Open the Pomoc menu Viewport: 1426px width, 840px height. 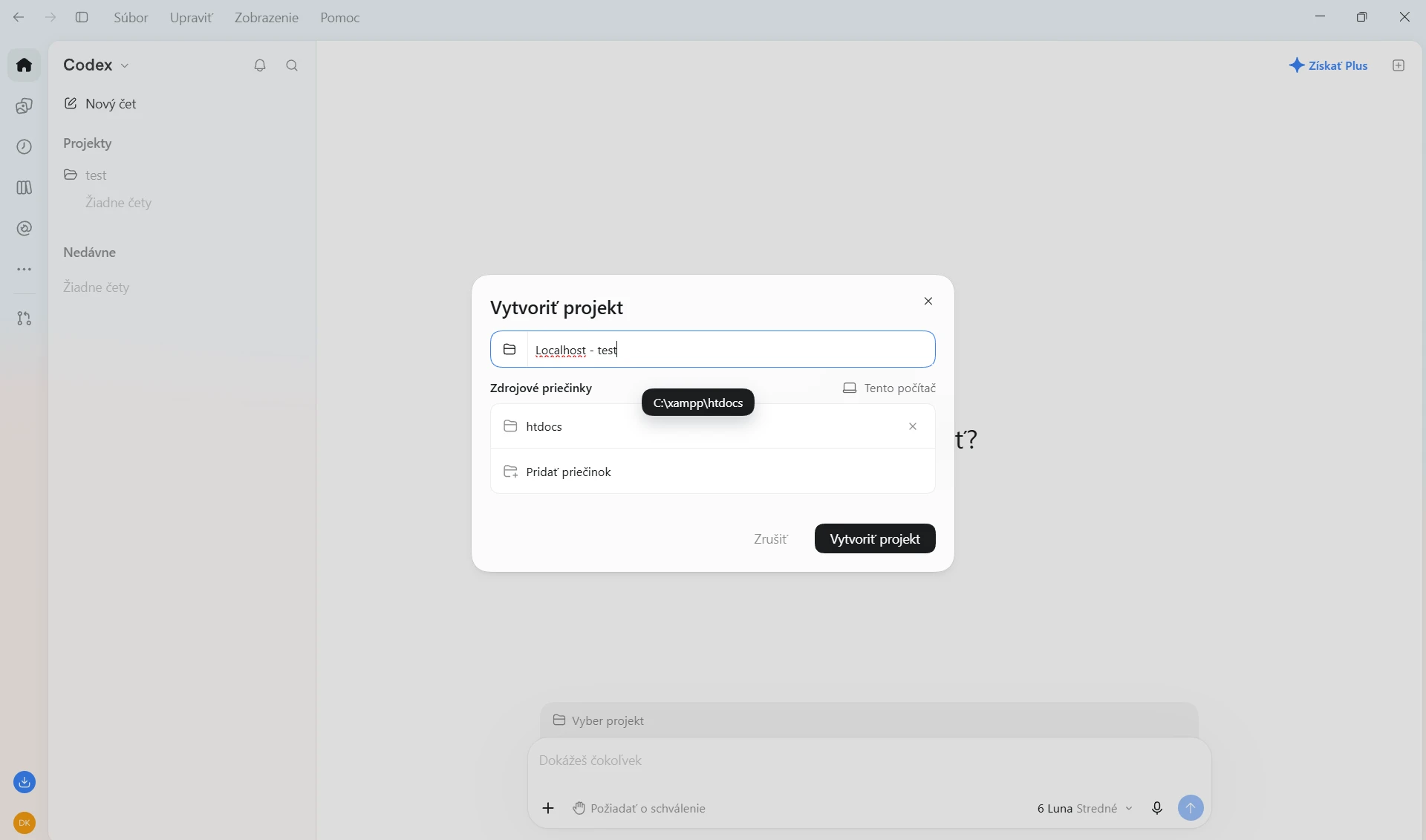[340, 17]
